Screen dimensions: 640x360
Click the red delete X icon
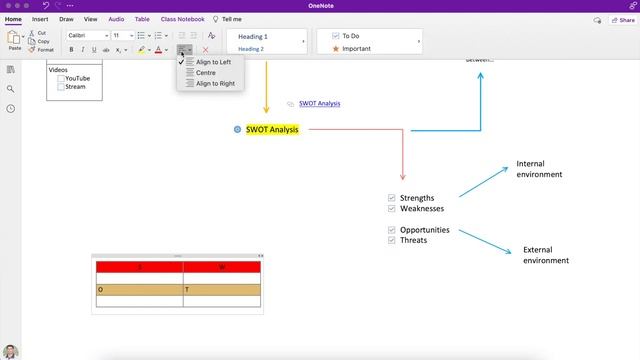205,50
